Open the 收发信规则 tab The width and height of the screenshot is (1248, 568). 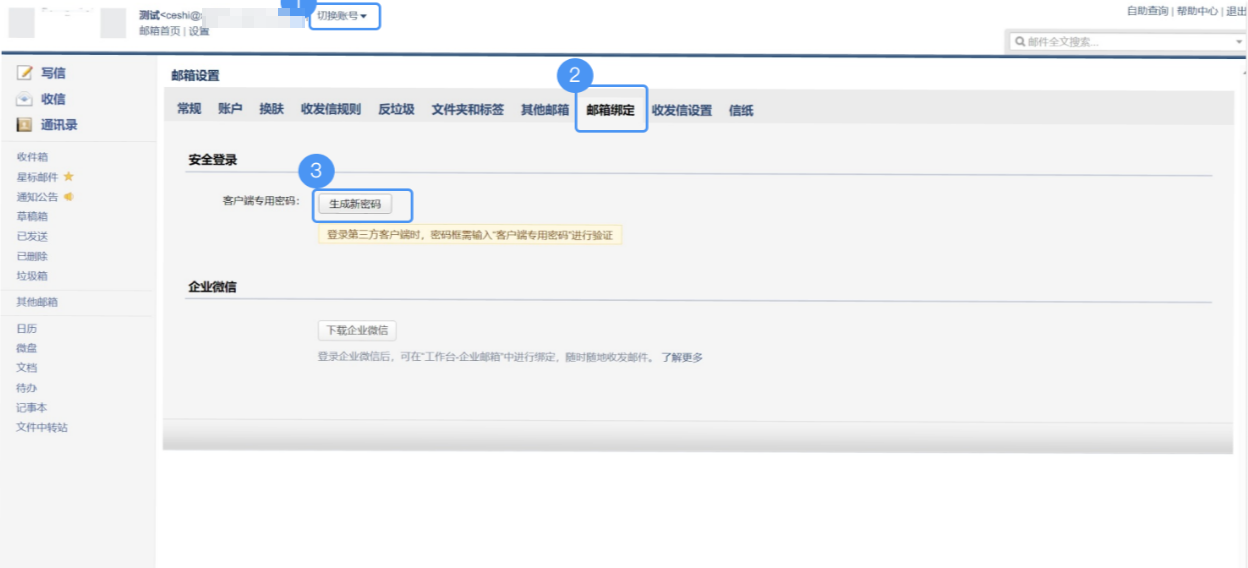pyautogui.click(x=331, y=110)
